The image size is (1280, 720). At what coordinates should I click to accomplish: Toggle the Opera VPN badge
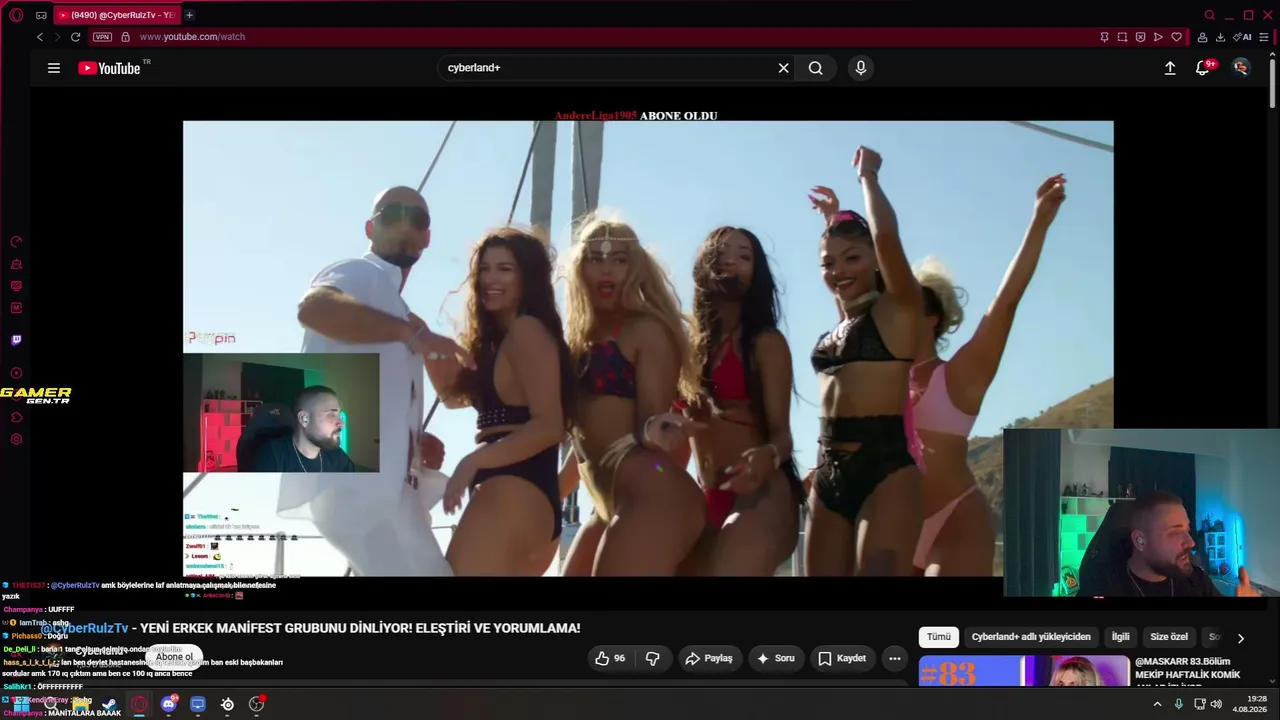(102, 37)
